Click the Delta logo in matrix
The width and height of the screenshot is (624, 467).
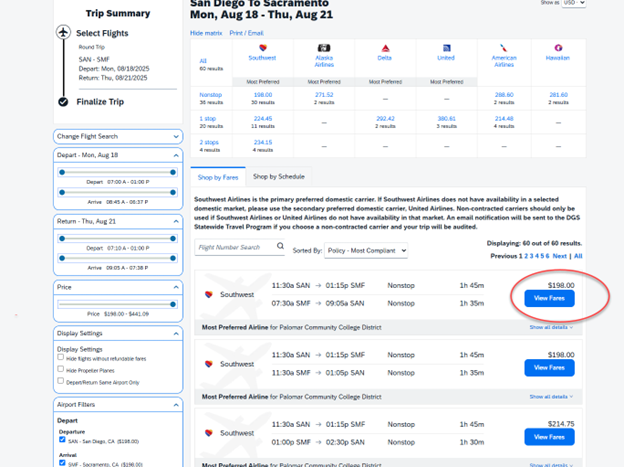coord(385,48)
